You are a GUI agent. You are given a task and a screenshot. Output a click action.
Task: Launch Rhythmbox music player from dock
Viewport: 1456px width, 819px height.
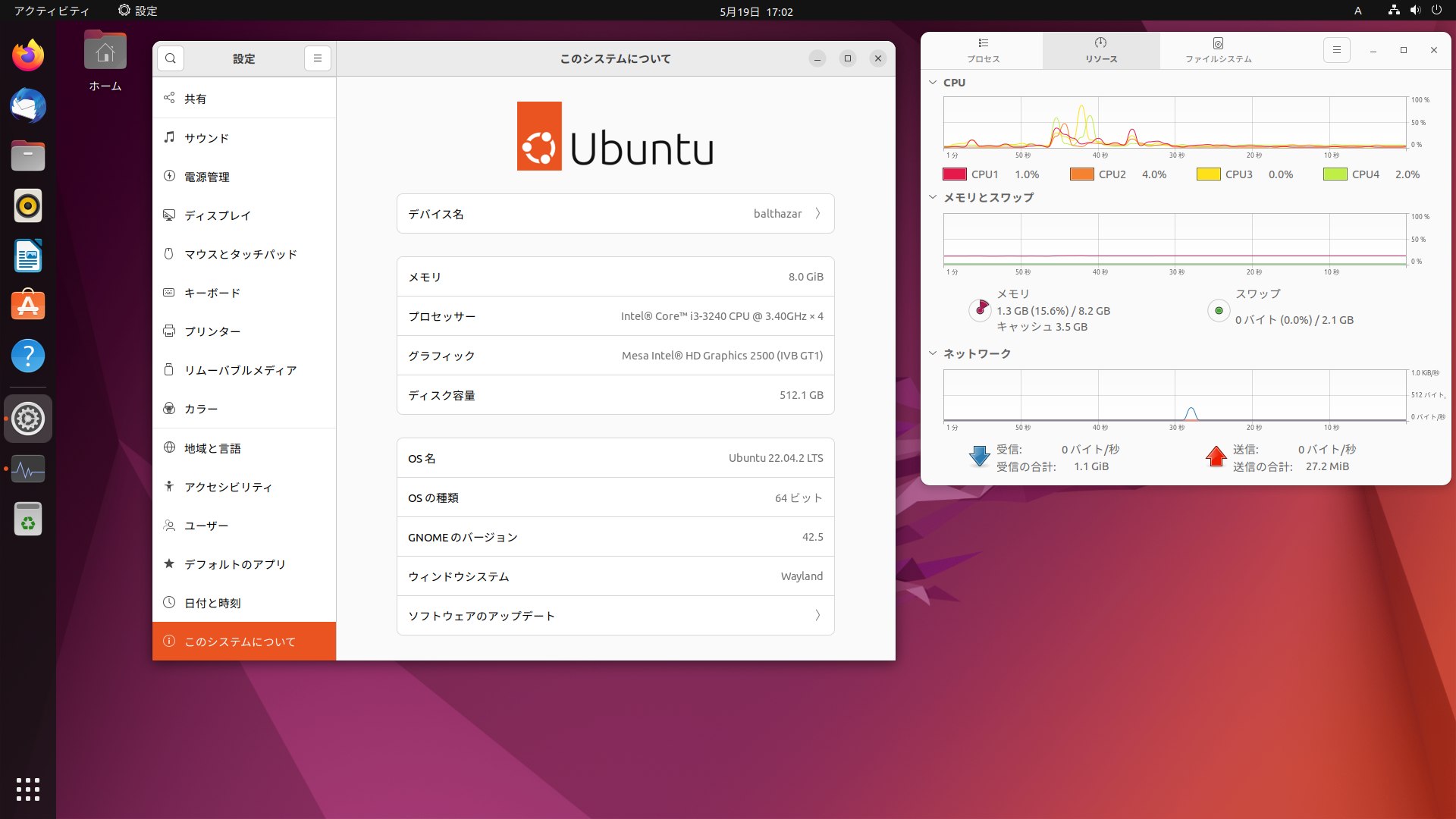[x=28, y=206]
